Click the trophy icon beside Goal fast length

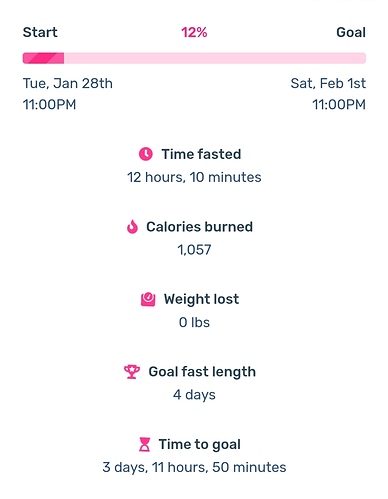132,372
